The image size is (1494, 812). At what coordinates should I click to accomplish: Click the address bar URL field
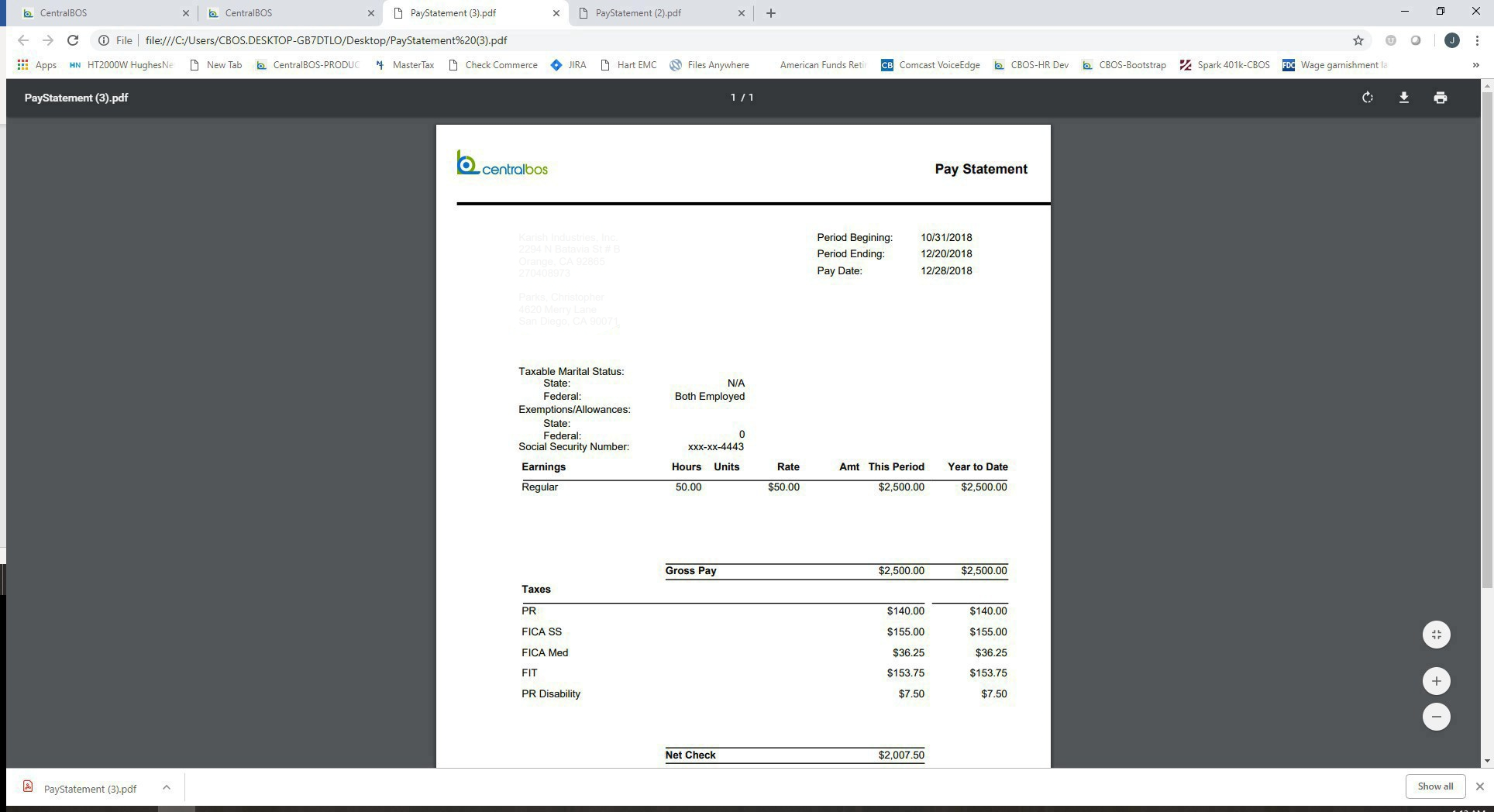click(697, 40)
